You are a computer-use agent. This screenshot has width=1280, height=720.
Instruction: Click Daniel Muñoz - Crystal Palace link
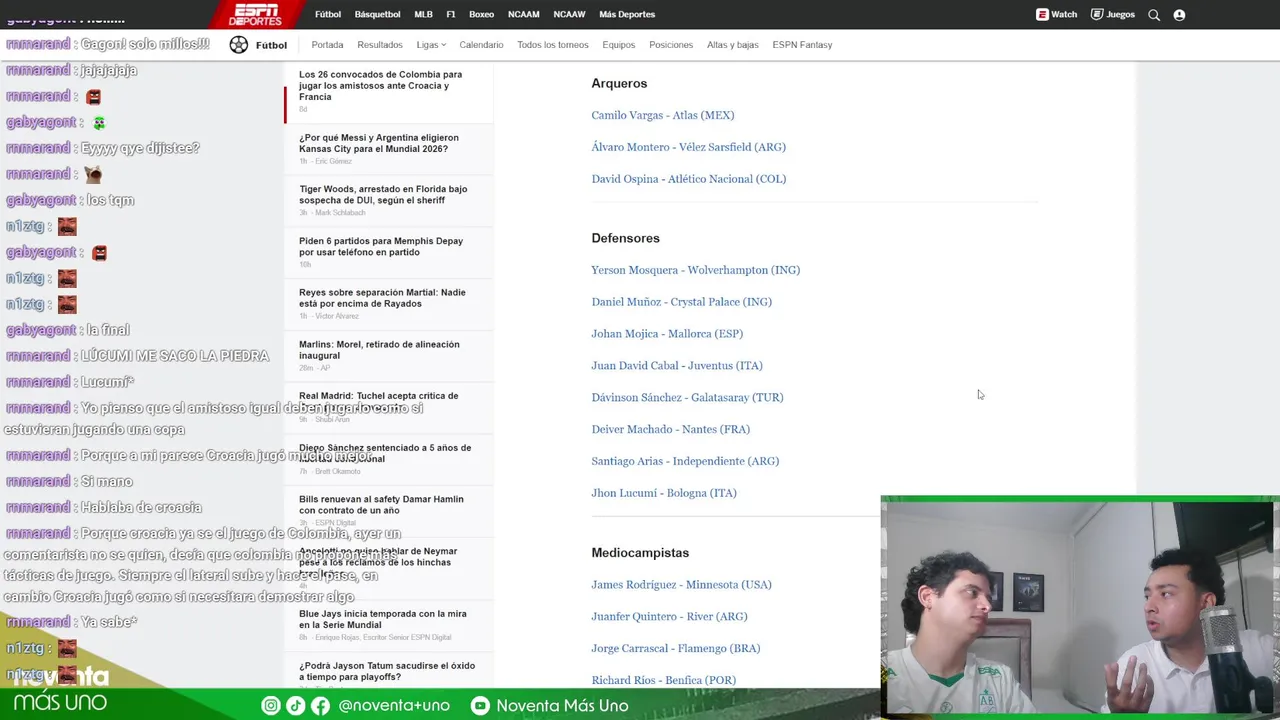(681, 302)
